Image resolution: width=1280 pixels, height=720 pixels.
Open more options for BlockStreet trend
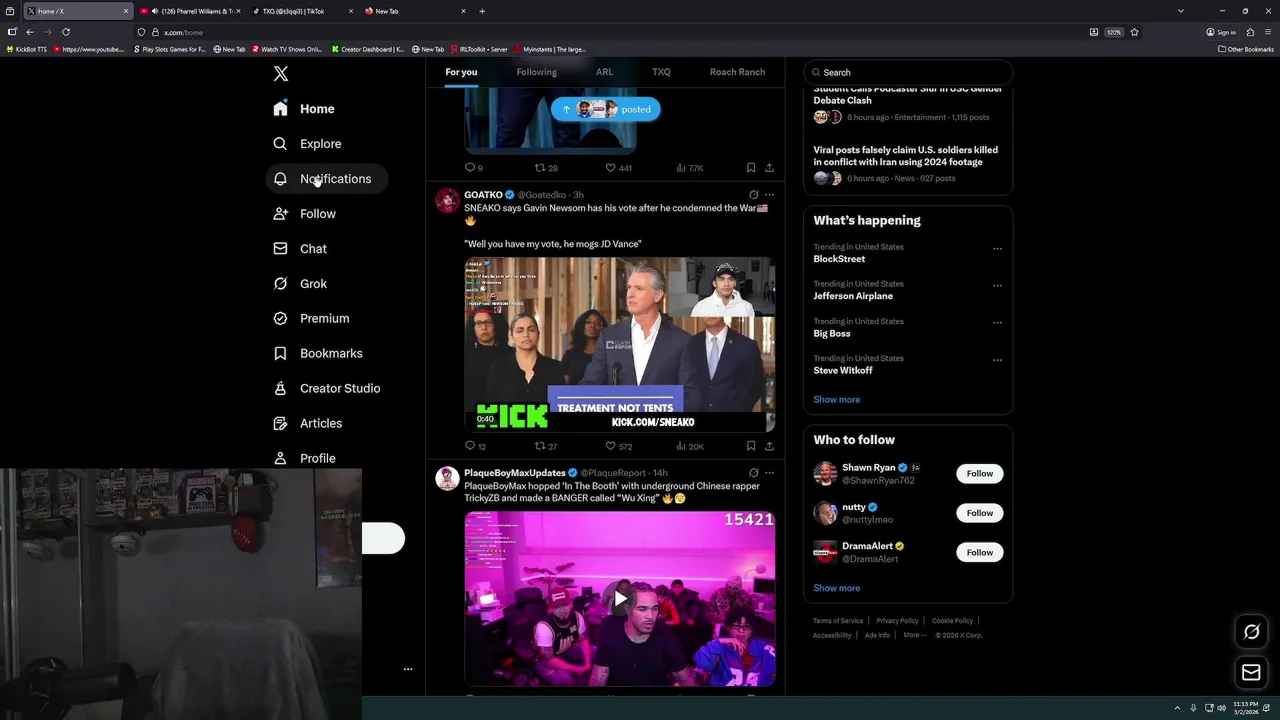pyautogui.click(x=997, y=249)
